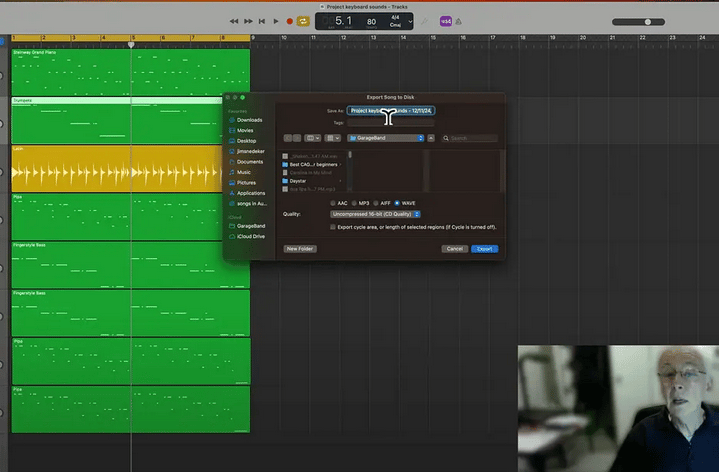Click the Fast Forward transport button
Image resolution: width=720 pixels, height=472 pixels.
point(247,21)
